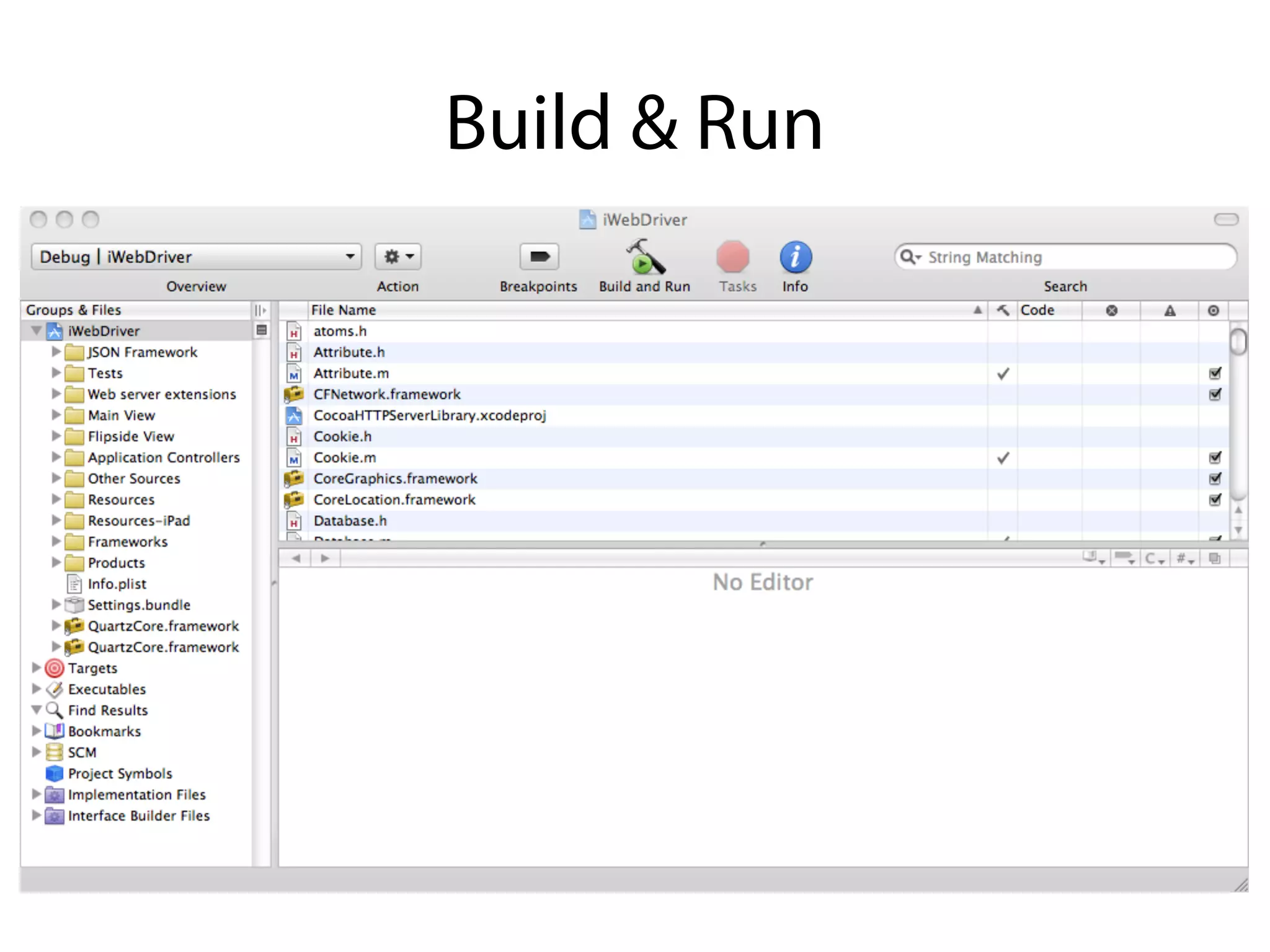1270x952 pixels.
Task: Click the file list scroll down arrow
Action: pos(1238,531)
